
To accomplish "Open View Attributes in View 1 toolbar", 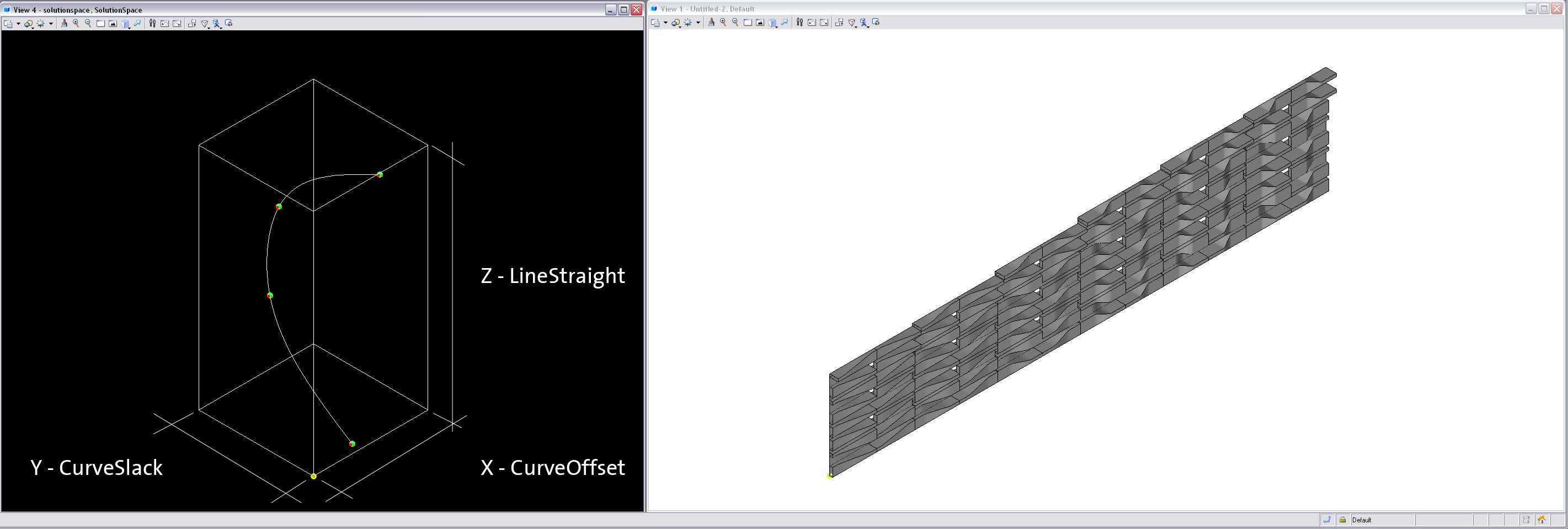I will point(655,22).
